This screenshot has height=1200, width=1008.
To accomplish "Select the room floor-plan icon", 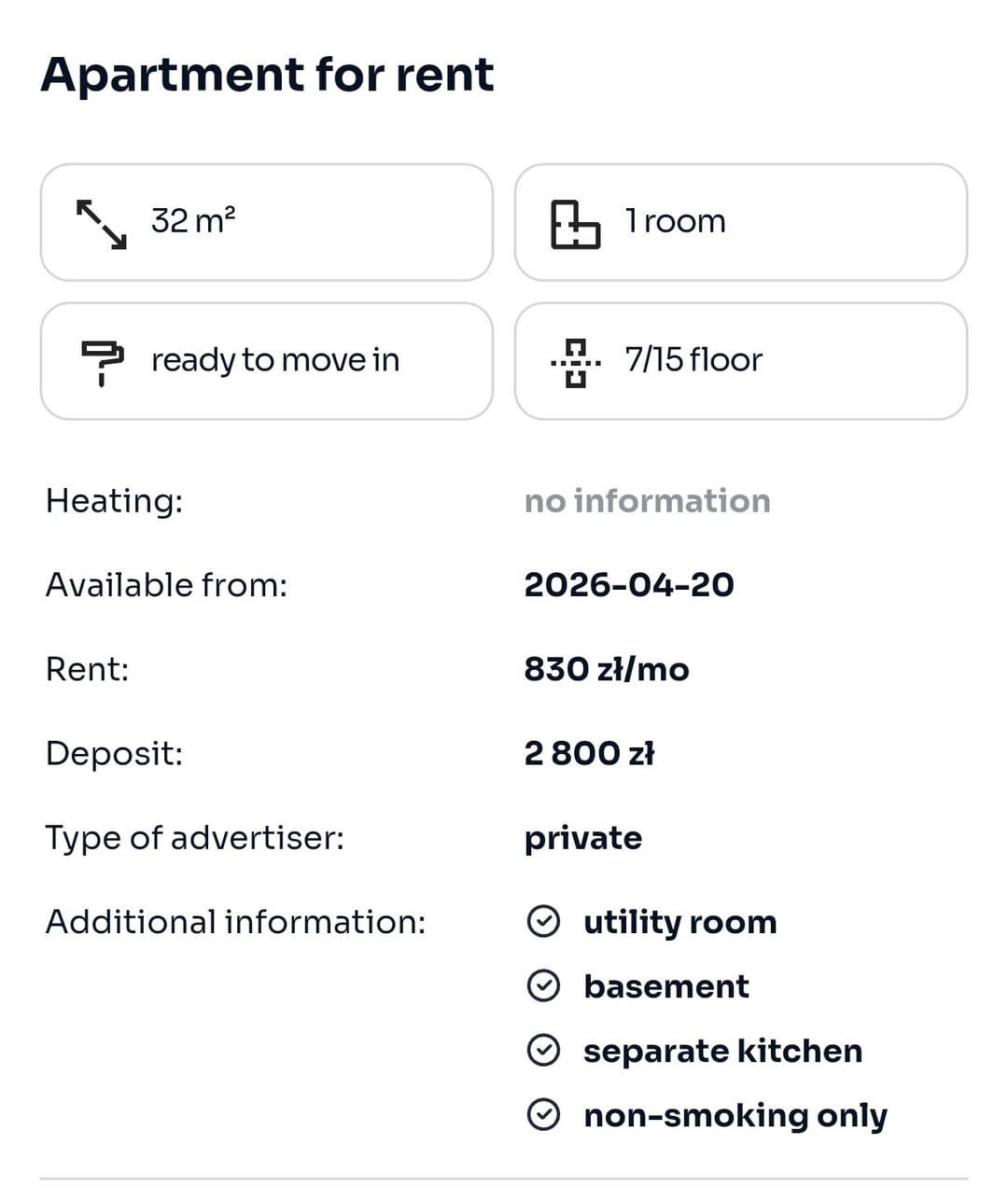I will click(x=574, y=223).
